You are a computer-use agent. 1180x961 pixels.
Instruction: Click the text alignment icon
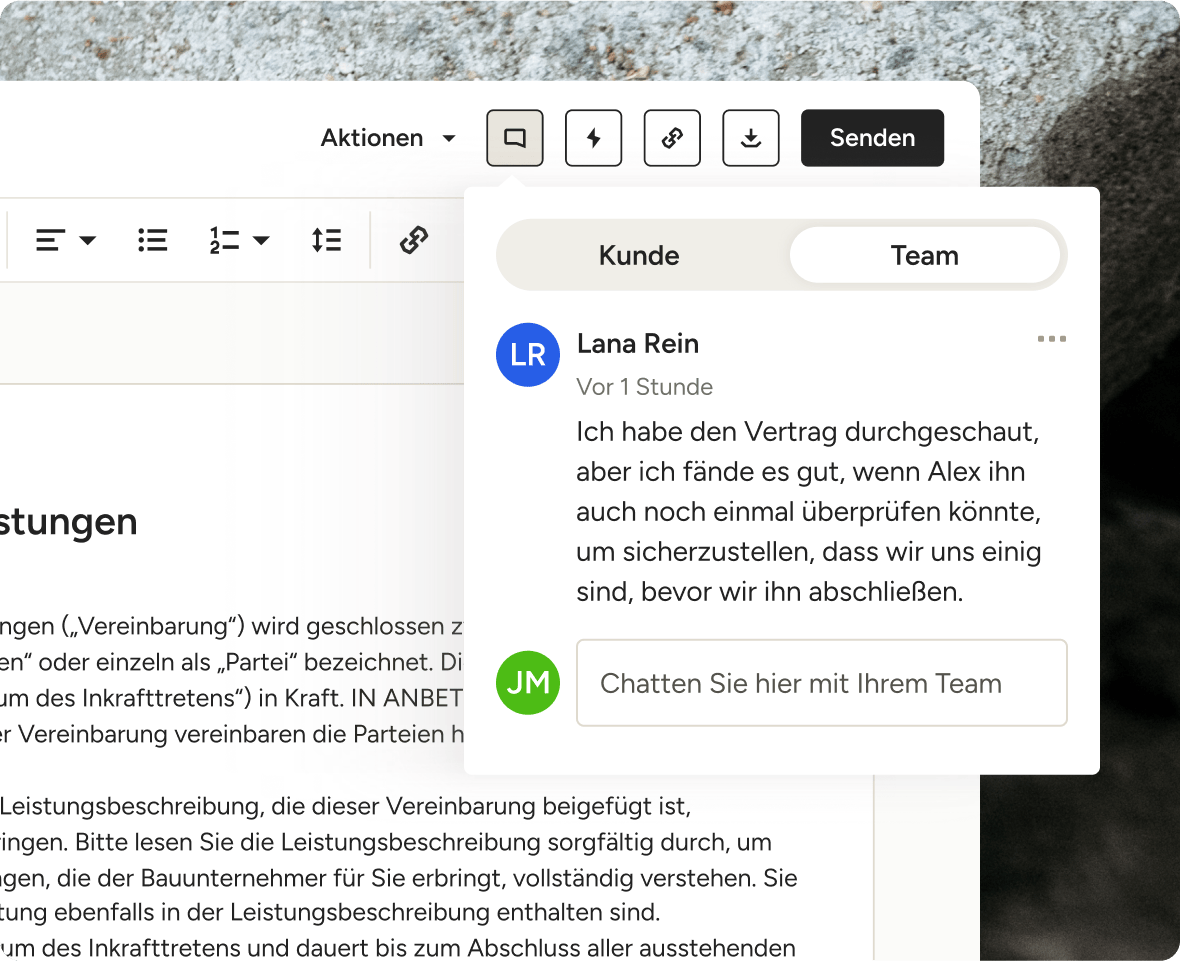tap(51, 240)
